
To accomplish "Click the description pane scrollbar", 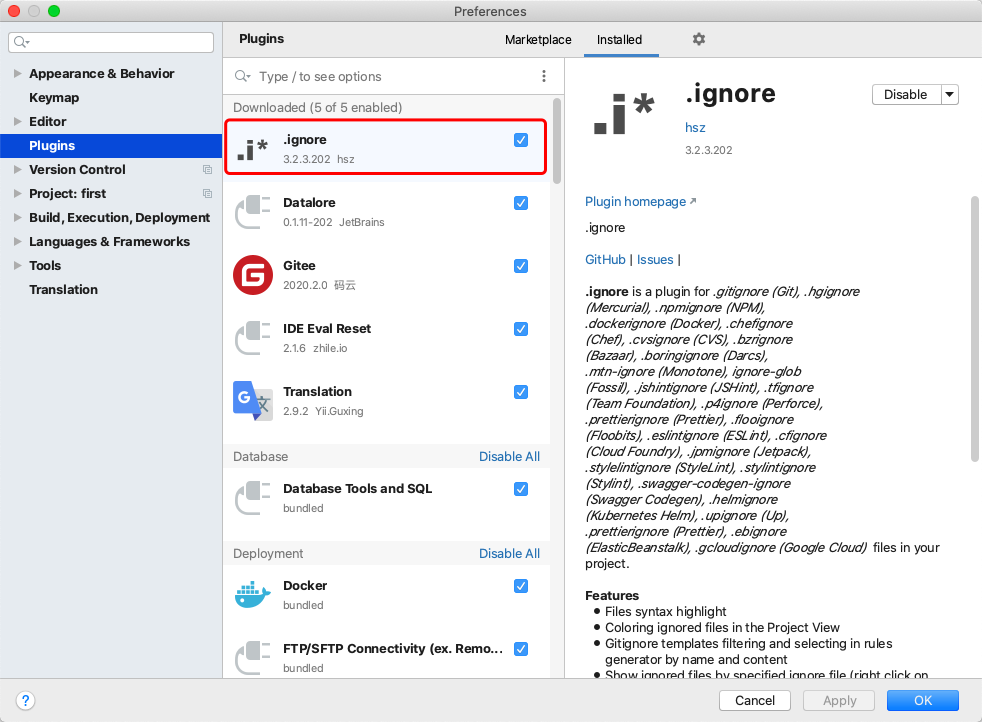I will click(x=974, y=329).
